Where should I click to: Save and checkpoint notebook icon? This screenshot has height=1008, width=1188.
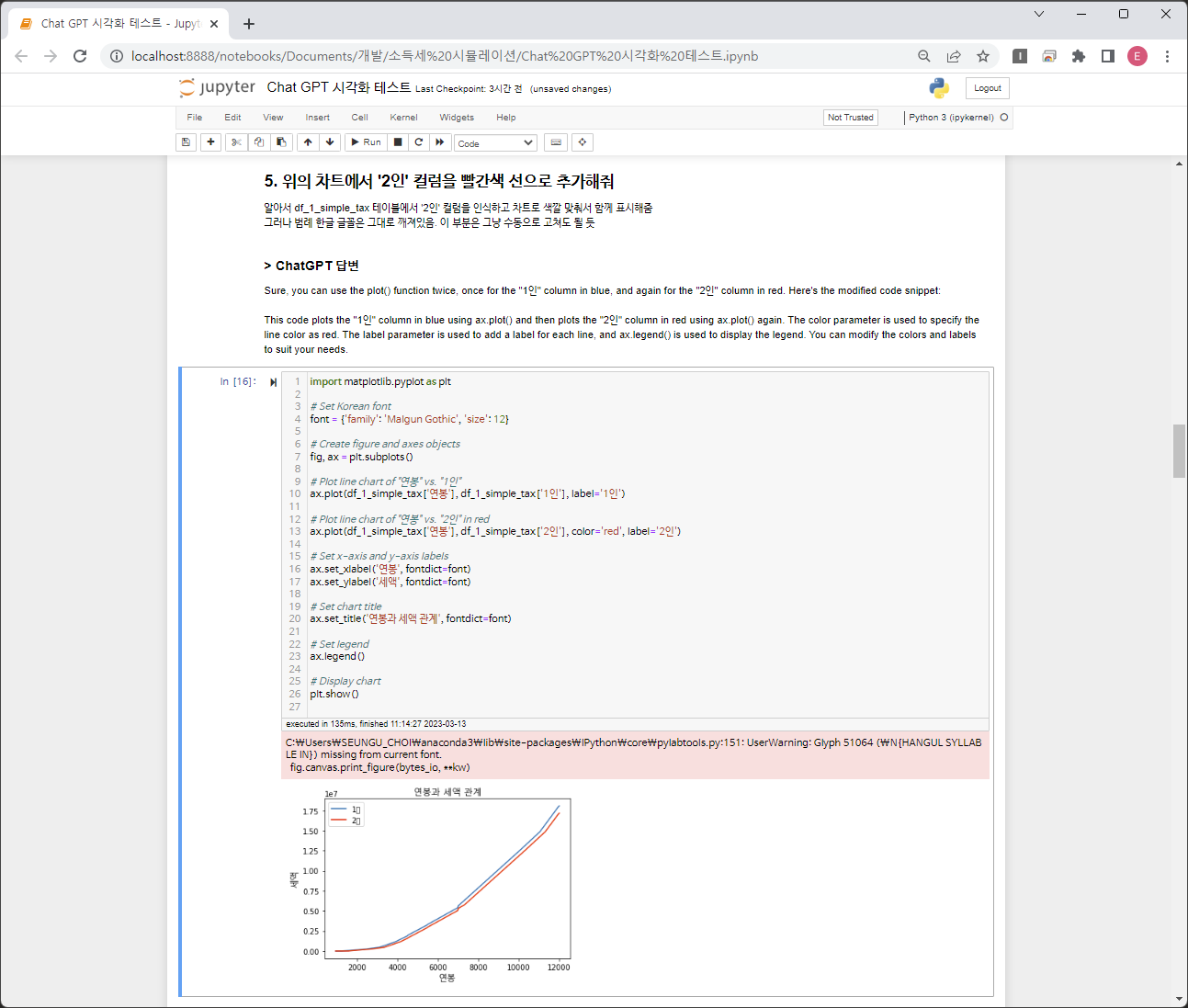coord(186,142)
